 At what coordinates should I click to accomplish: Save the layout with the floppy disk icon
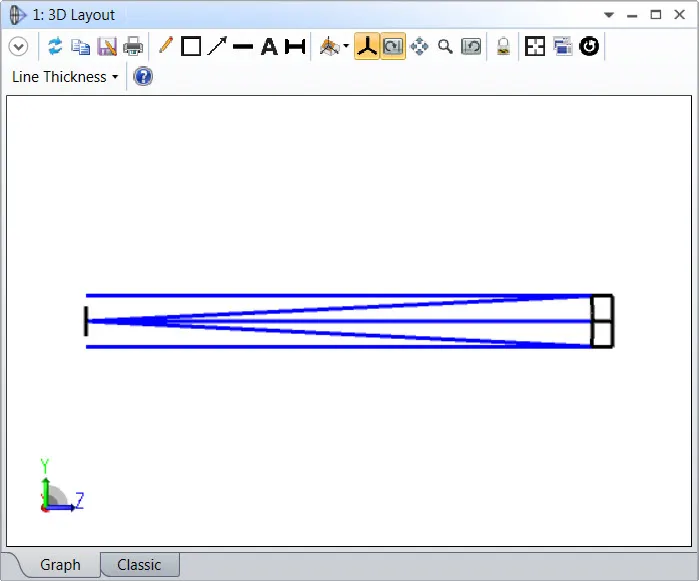coord(107,46)
